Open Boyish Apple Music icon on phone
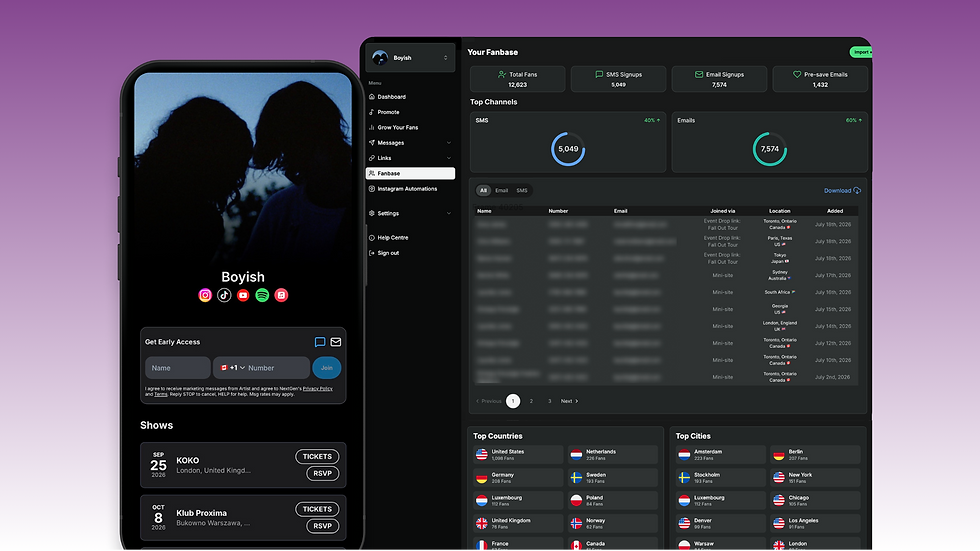The width and height of the screenshot is (980, 551). [x=281, y=295]
